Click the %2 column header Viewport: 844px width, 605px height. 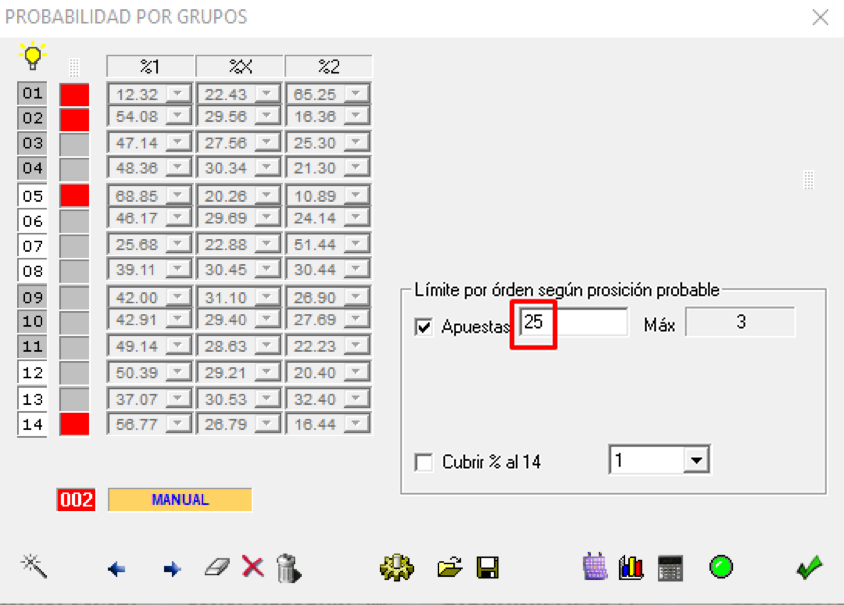328,66
